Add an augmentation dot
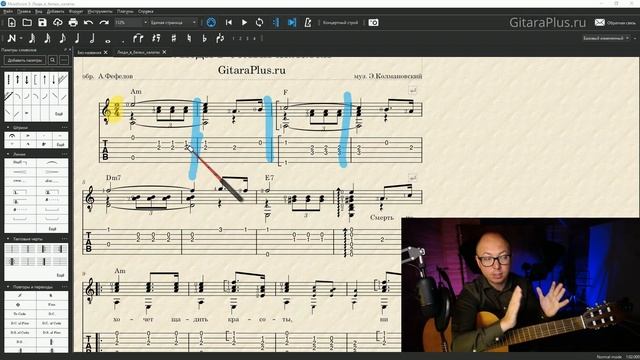This screenshot has width=640, height=360. [123, 41]
